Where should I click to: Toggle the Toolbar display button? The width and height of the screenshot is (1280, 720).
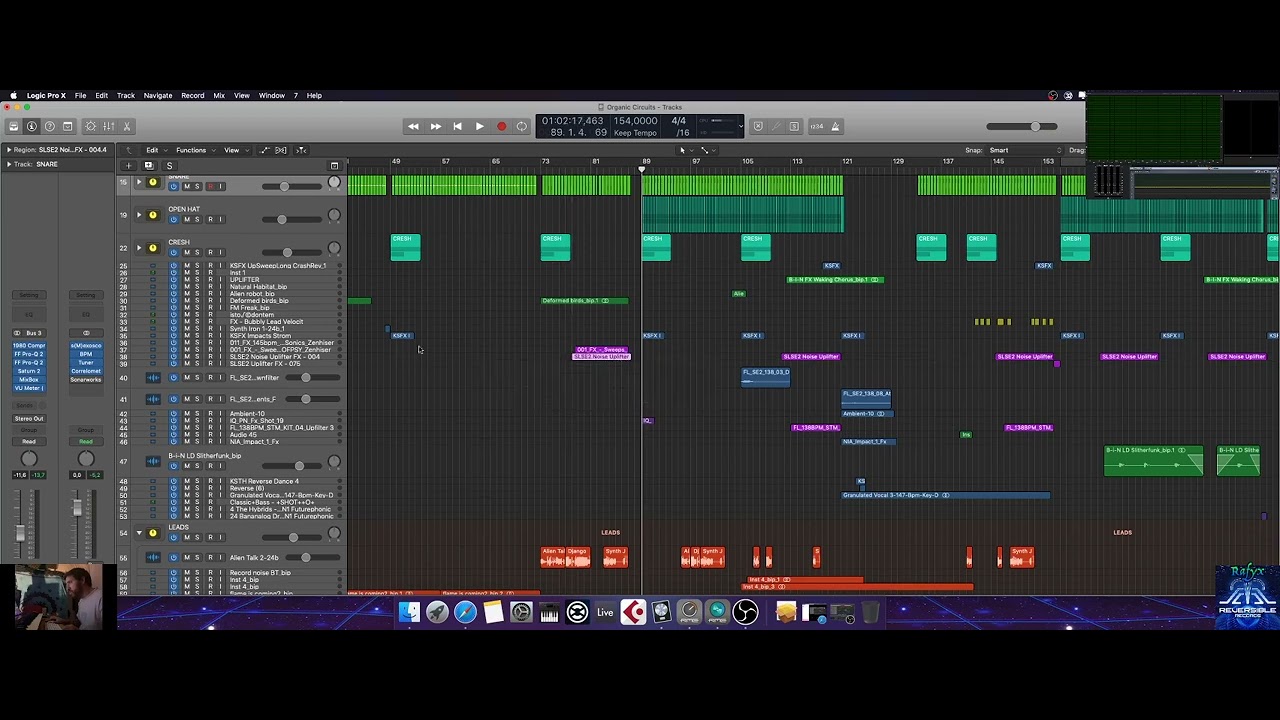coord(68,126)
